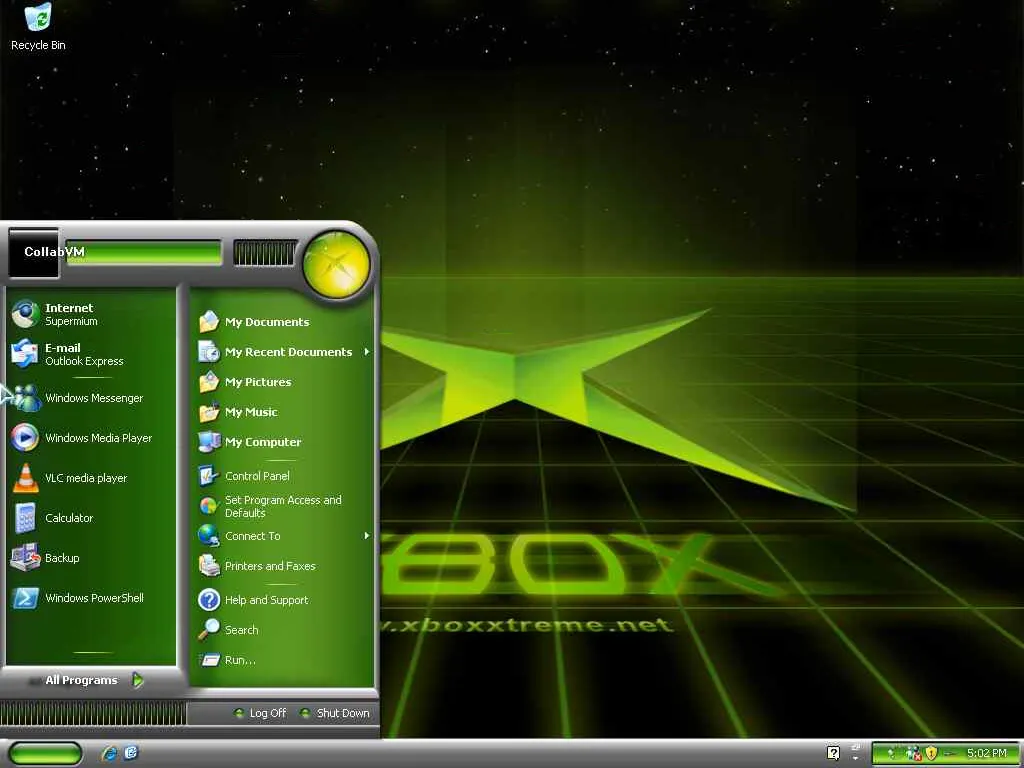Open Set Program Access and Defaults
The width and height of the screenshot is (1024, 768).
coord(283,506)
